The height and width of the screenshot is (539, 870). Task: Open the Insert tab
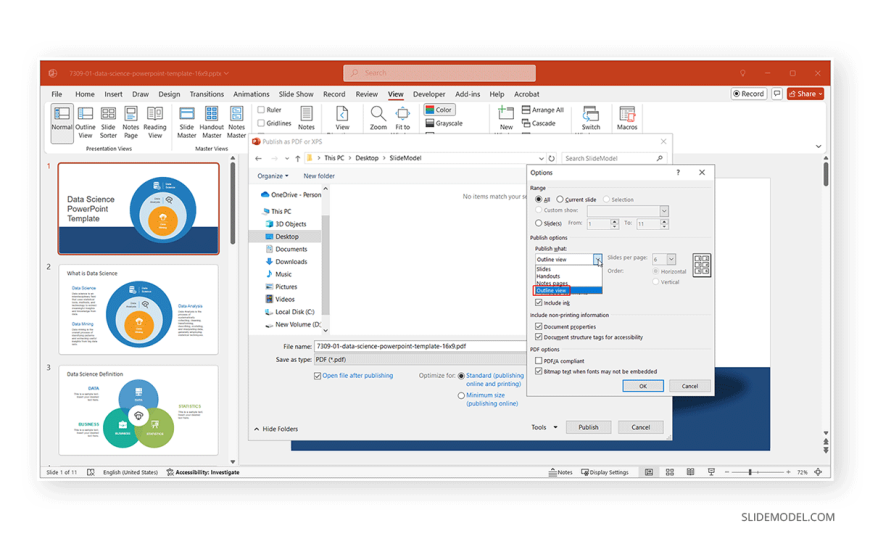(x=113, y=94)
